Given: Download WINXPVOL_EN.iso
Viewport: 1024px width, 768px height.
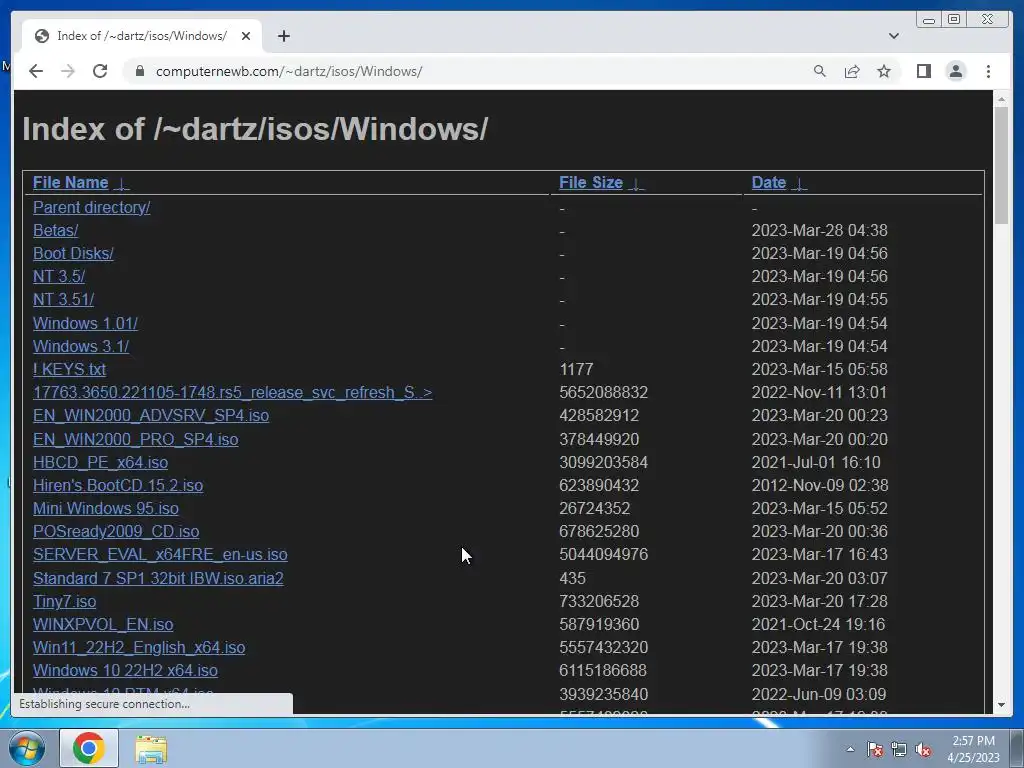Looking at the screenshot, I should 103,624.
